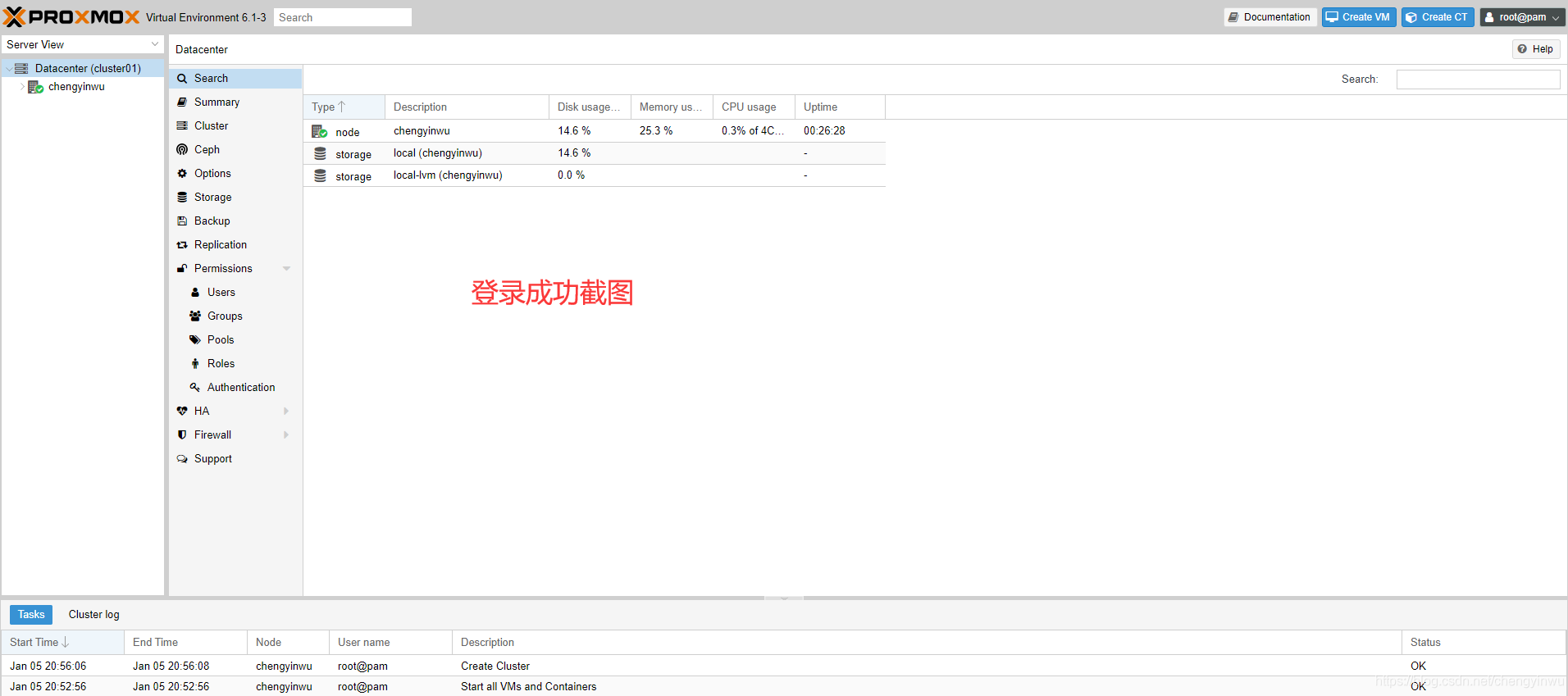Sort by Type column header
The height and width of the screenshot is (696, 1568).
(344, 107)
